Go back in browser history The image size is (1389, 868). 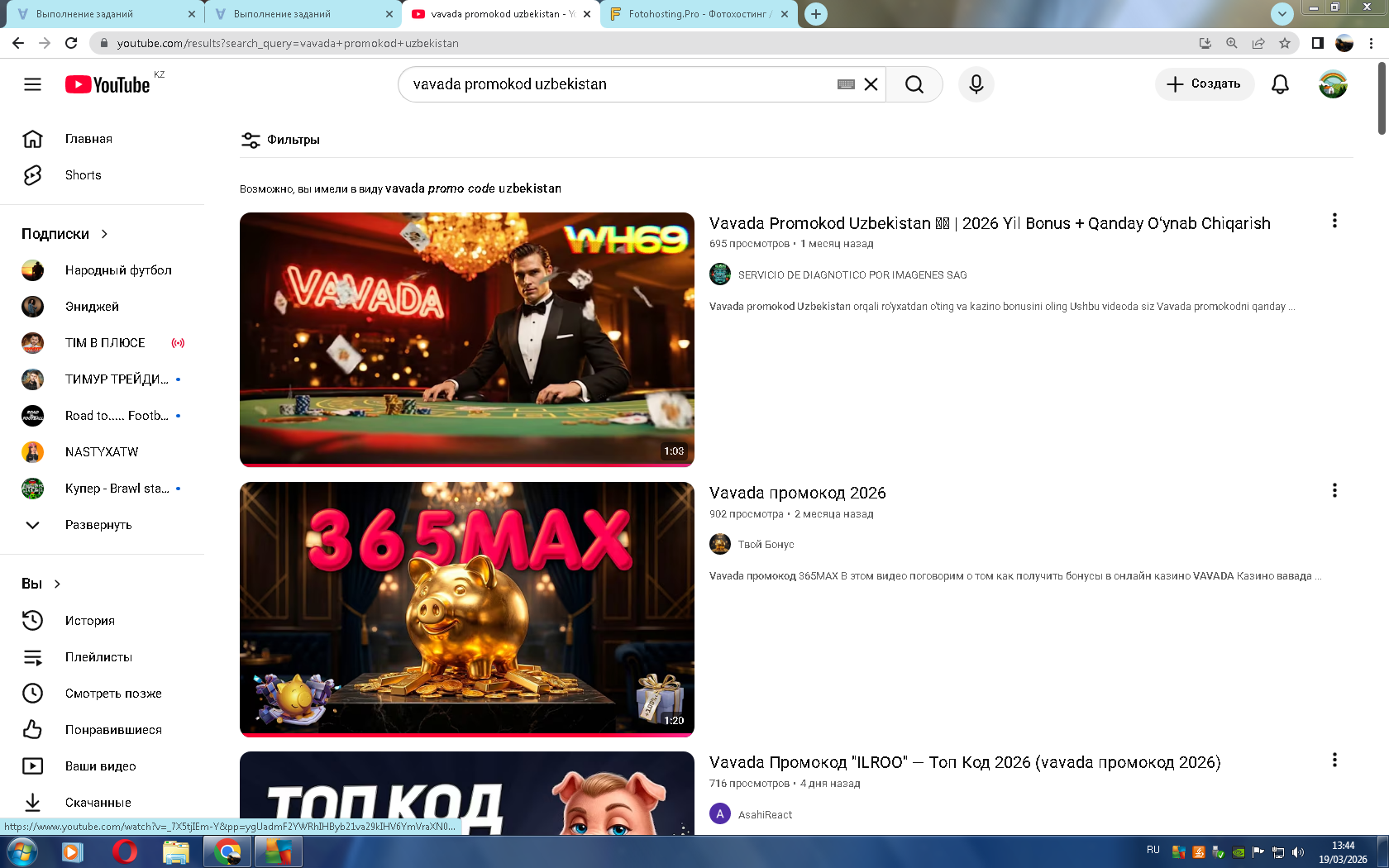coord(18,43)
